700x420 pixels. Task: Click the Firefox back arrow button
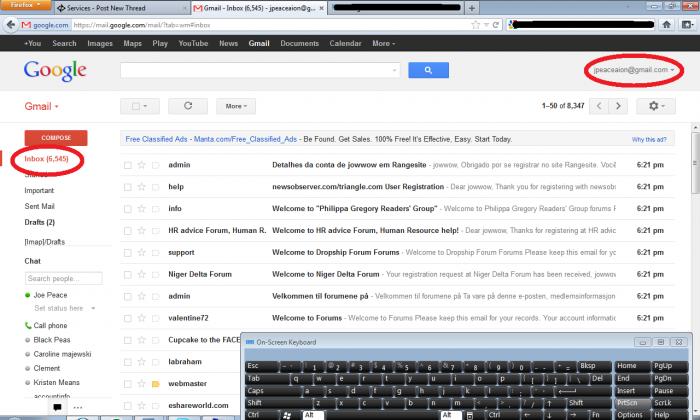point(11,25)
